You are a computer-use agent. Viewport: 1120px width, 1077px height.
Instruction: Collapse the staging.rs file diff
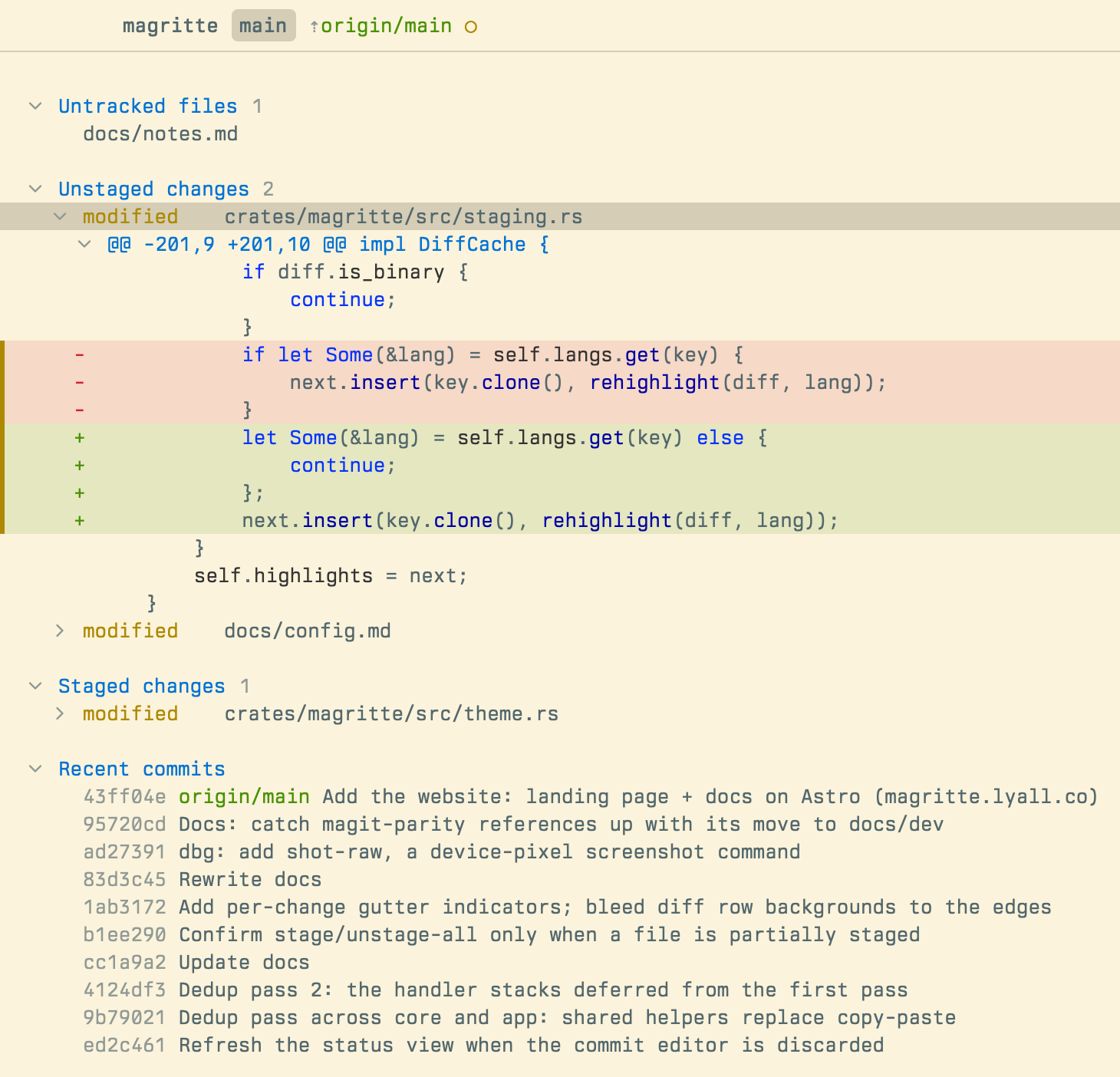coord(60,216)
